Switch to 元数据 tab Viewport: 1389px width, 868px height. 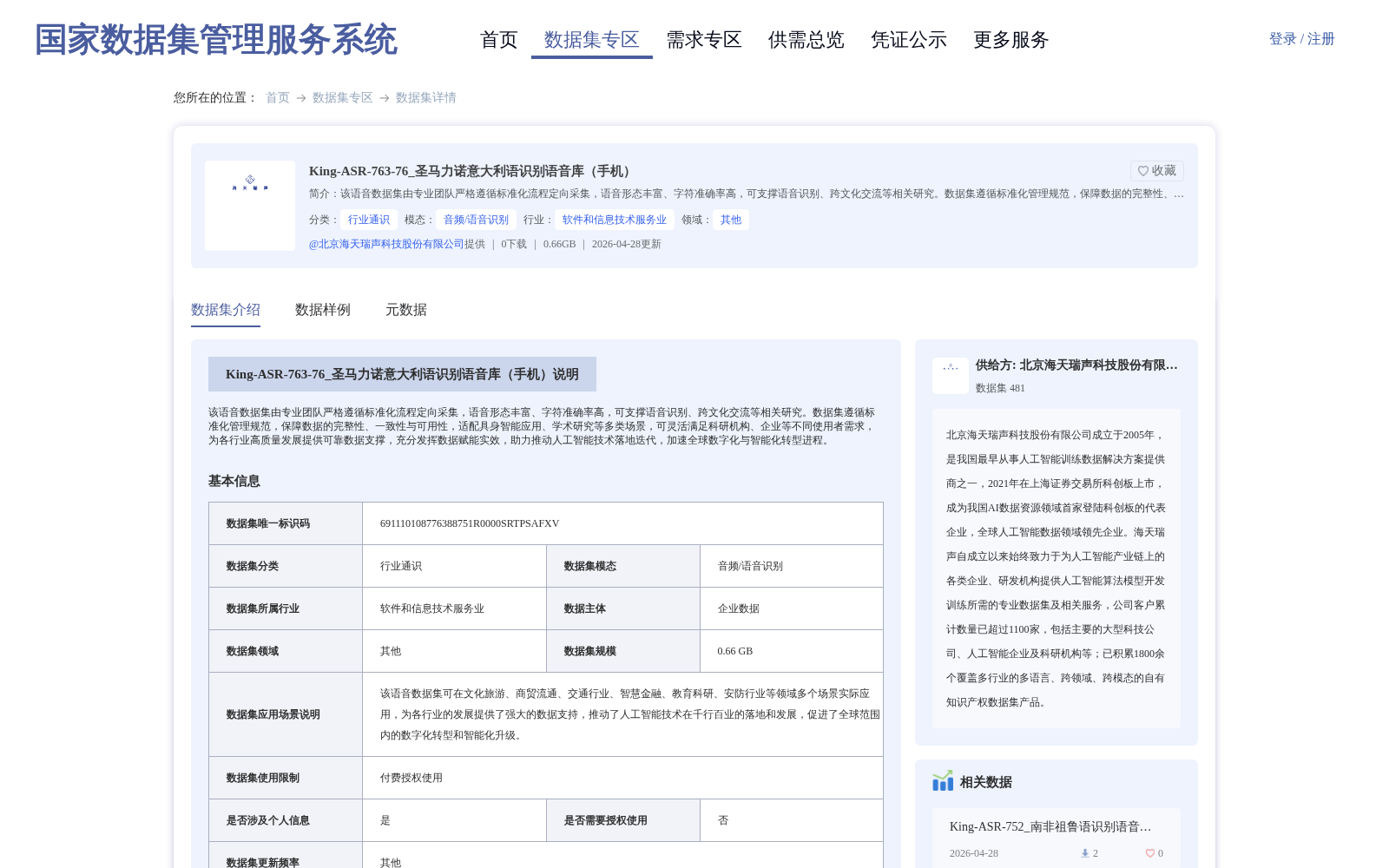click(406, 310)
